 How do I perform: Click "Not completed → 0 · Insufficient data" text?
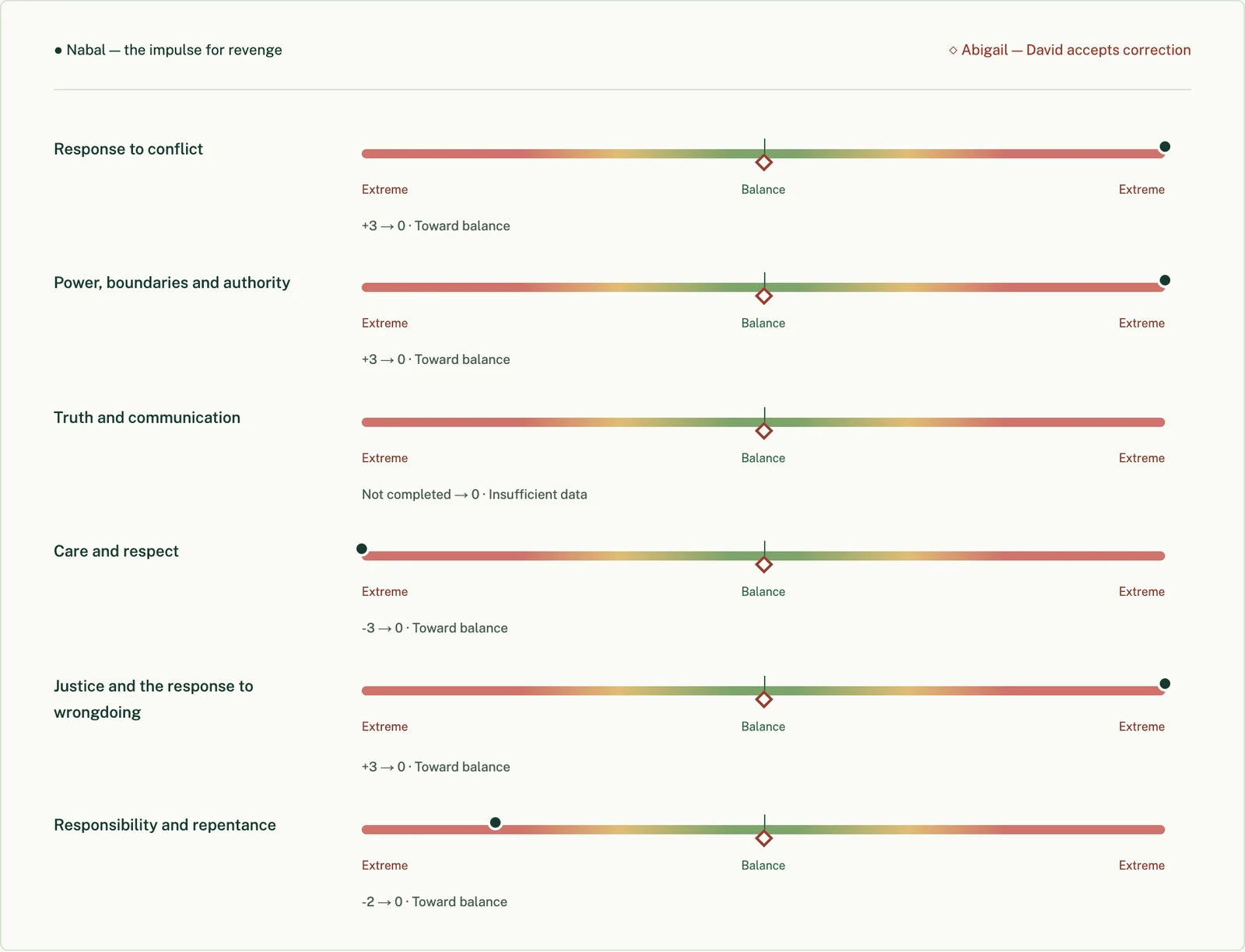475,495
